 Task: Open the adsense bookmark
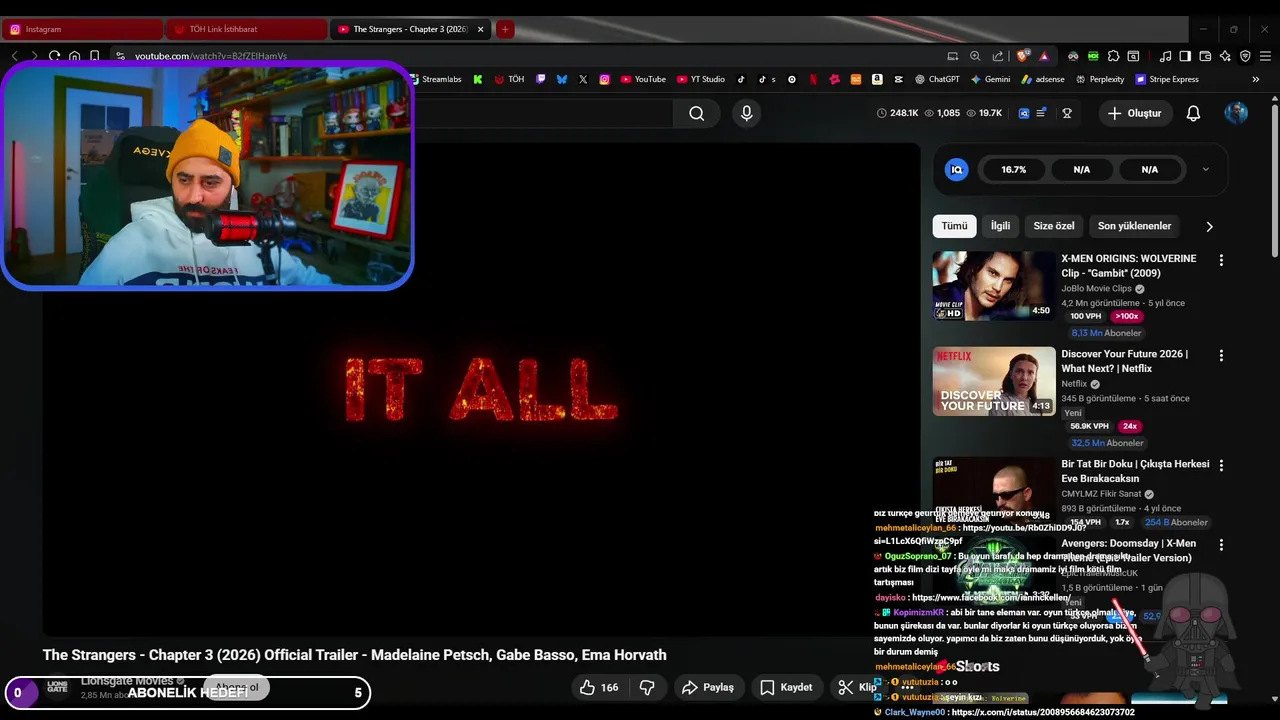coord(1043,79)
